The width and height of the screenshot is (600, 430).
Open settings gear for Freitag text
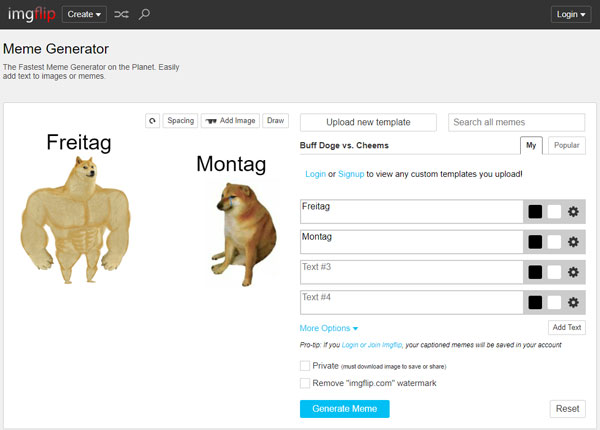[573, 212]
